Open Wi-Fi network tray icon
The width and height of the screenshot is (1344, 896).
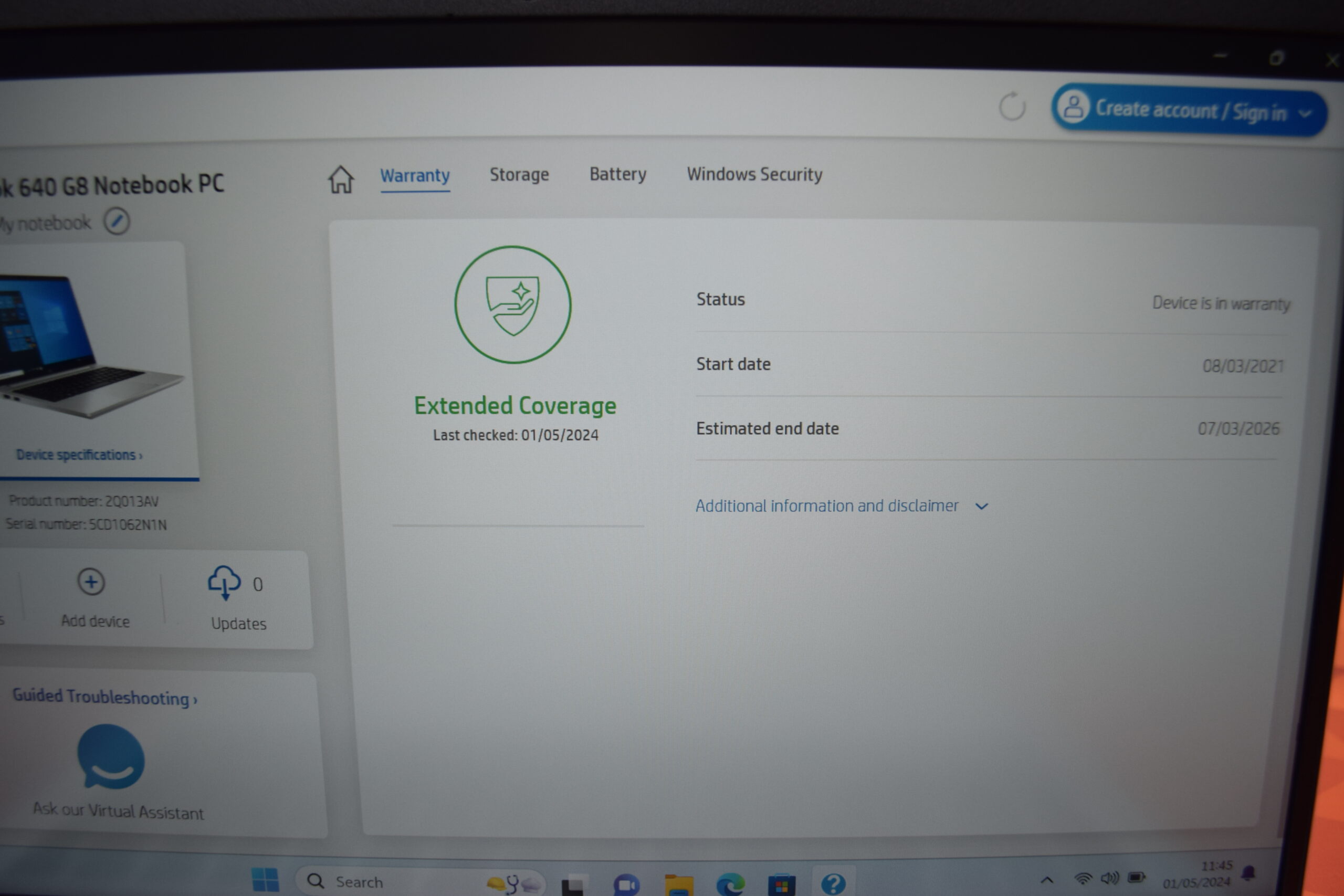tap(1083, 878)
